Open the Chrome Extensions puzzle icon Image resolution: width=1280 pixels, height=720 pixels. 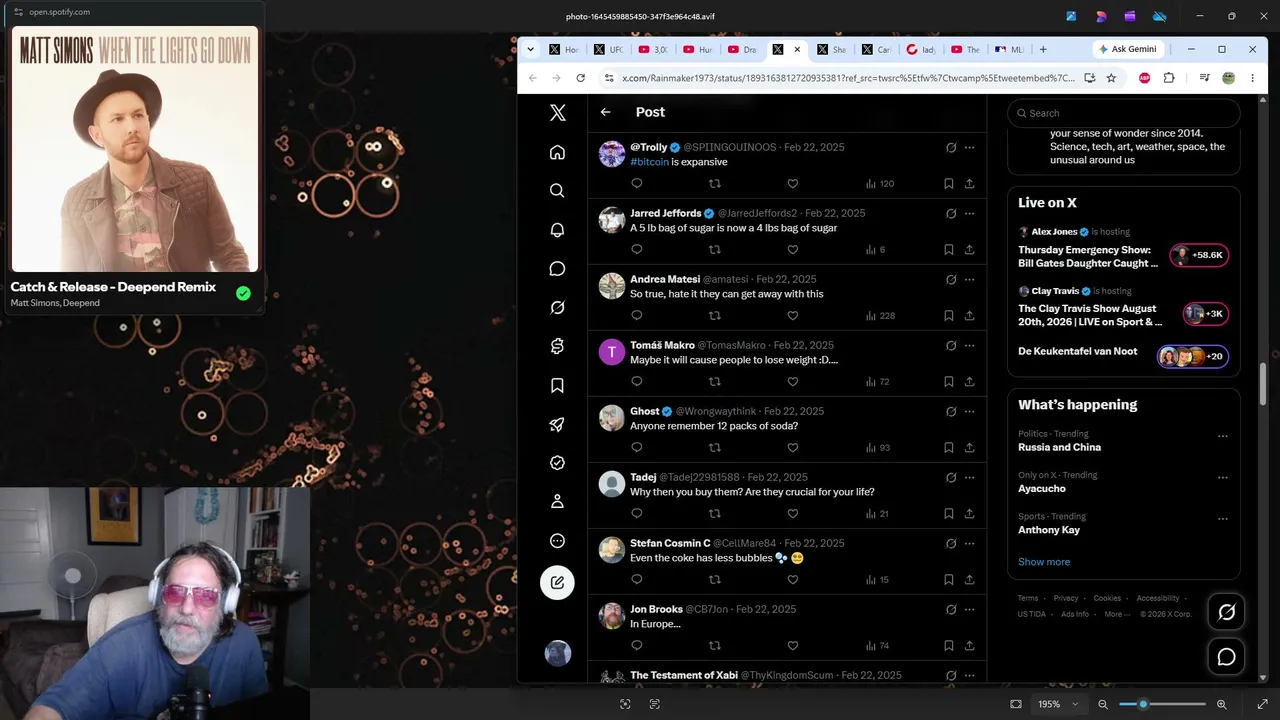[1169, 78]
